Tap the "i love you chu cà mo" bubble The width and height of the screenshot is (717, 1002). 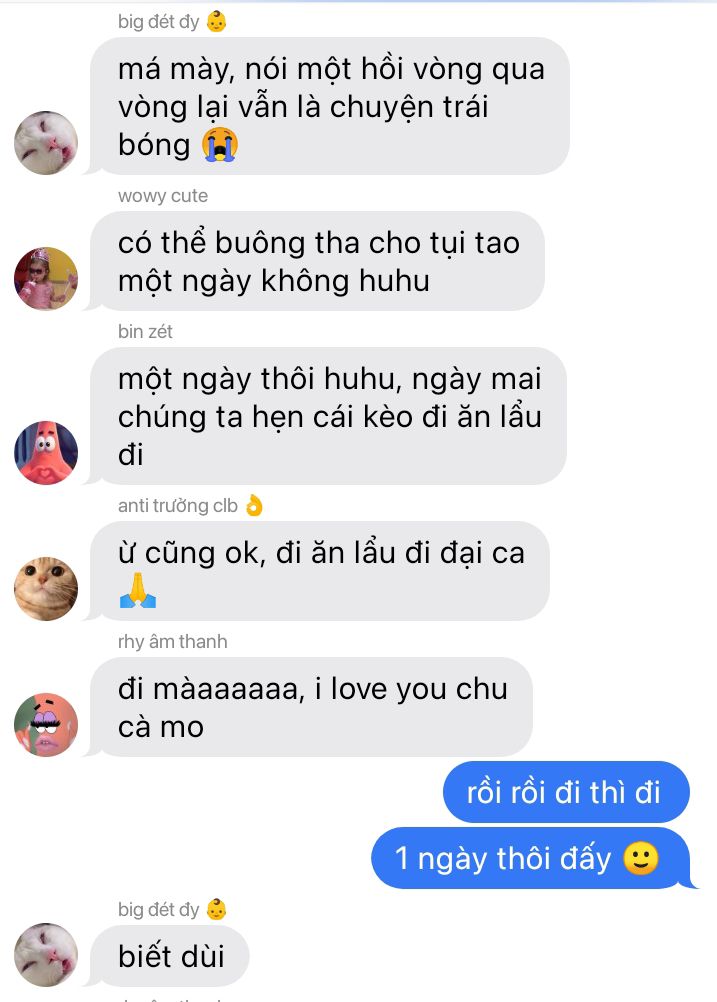(x=311, y=707)
